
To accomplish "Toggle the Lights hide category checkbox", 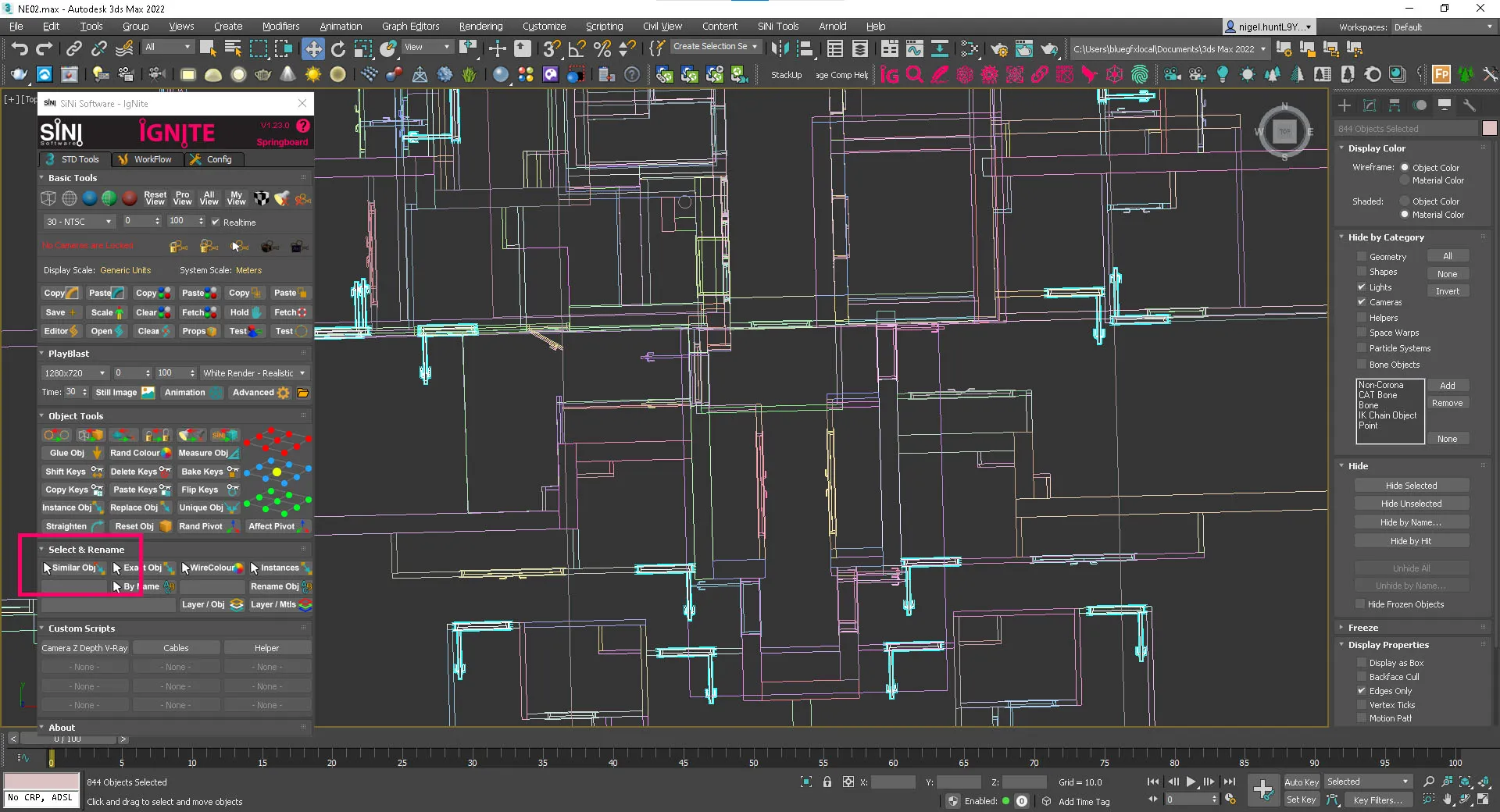I will (x=1362, y=287).
